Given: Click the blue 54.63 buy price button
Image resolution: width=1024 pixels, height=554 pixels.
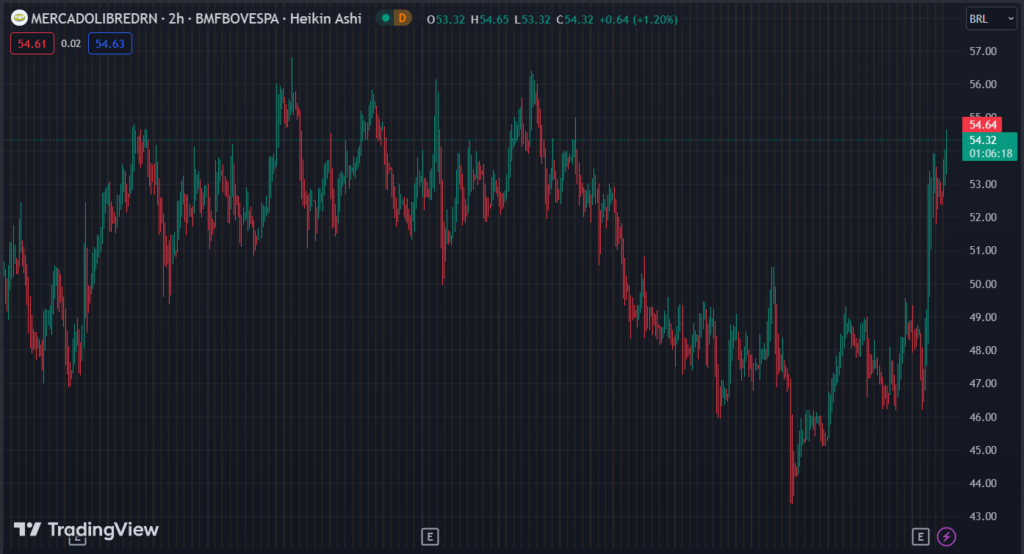Looking at the screenshot, I should pyautogui.click(x=110, y=44).
